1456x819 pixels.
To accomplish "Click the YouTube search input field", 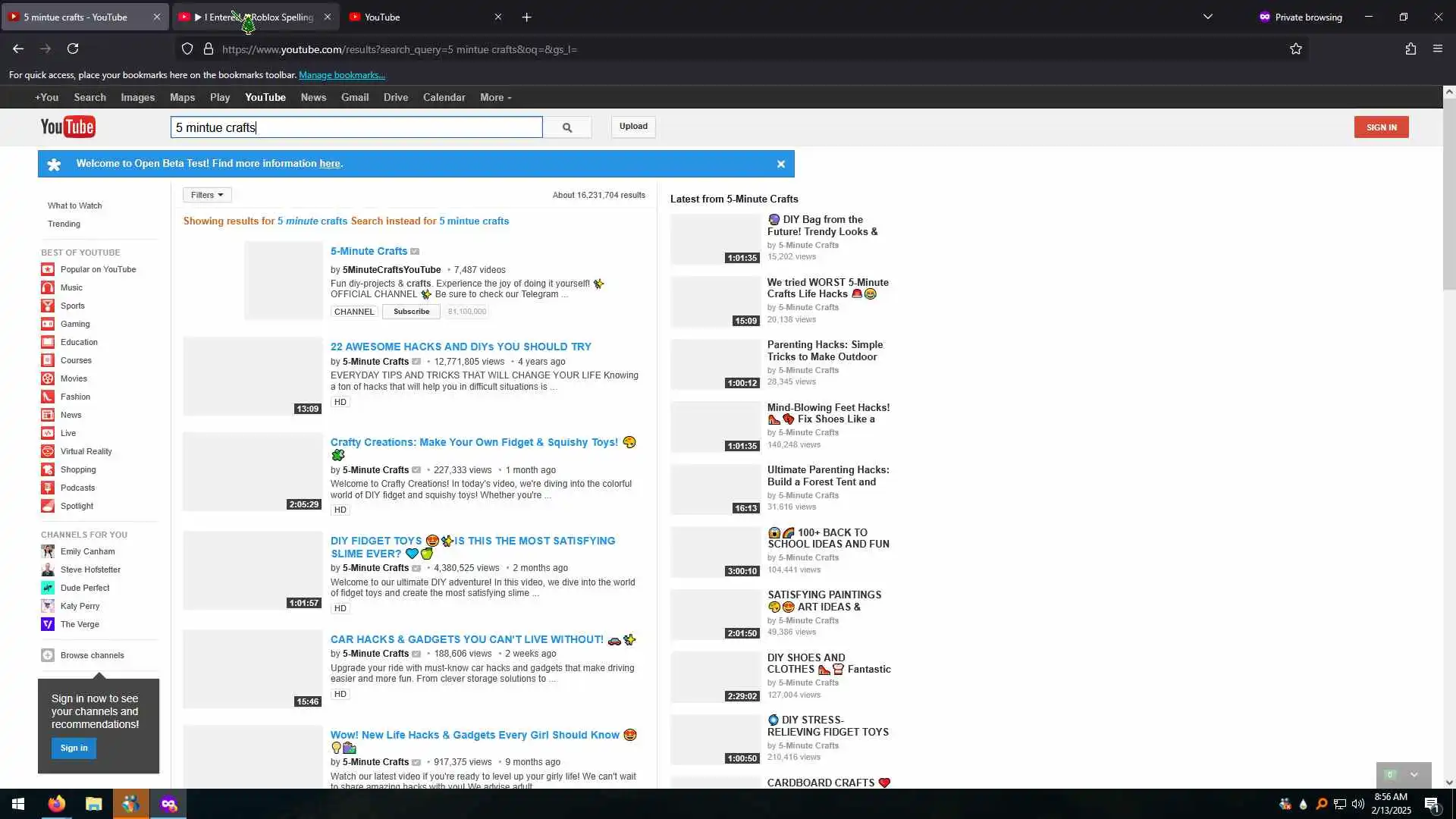I will pos(356,127).
